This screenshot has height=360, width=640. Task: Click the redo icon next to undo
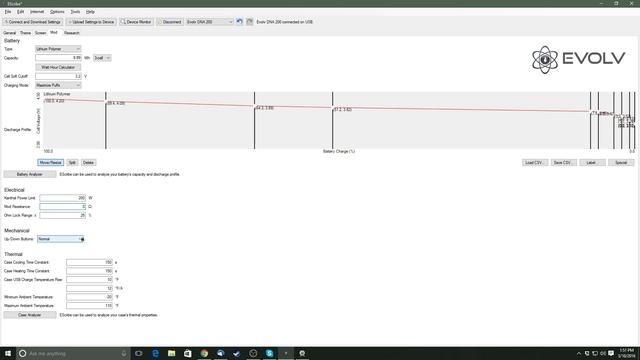click(x=249, y=22)
